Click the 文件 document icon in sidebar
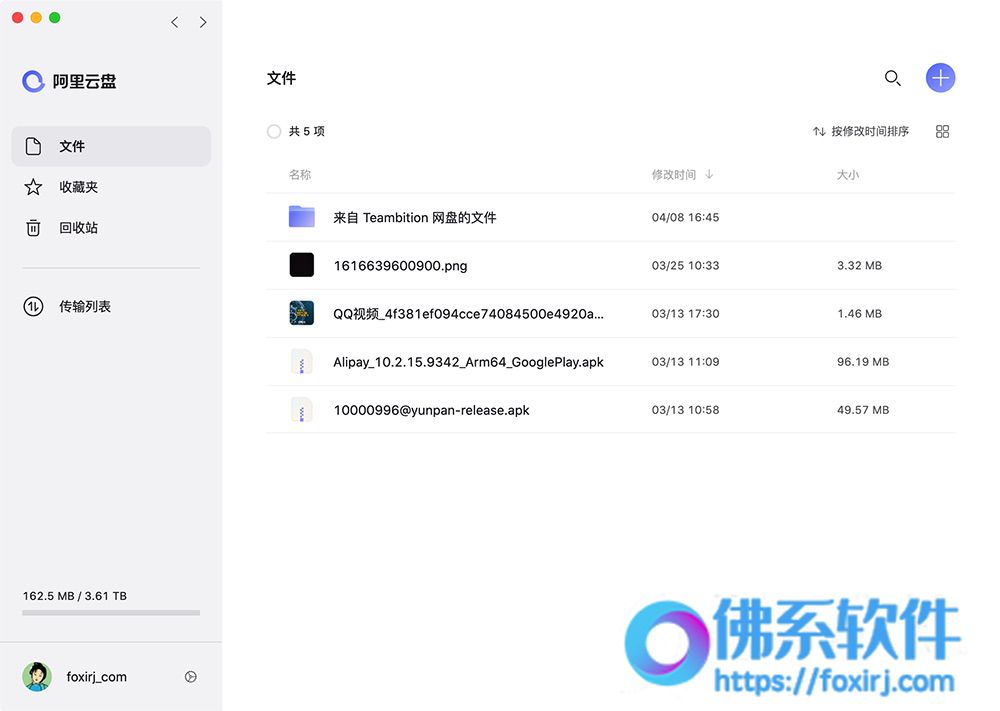 tap(33, 146)
